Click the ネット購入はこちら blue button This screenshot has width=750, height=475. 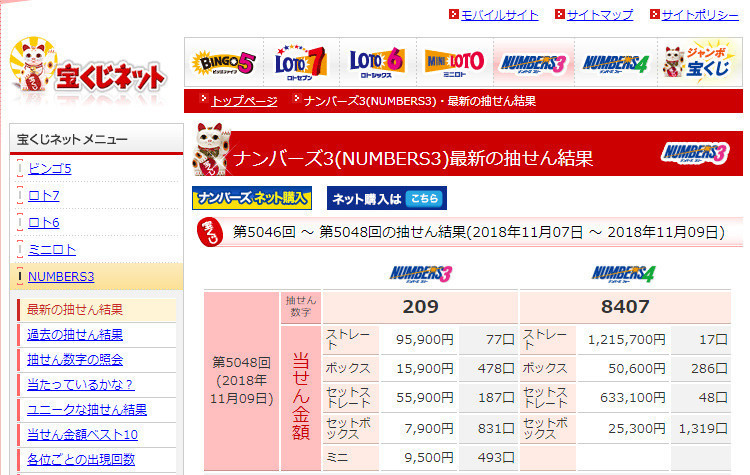pos(387,198)
